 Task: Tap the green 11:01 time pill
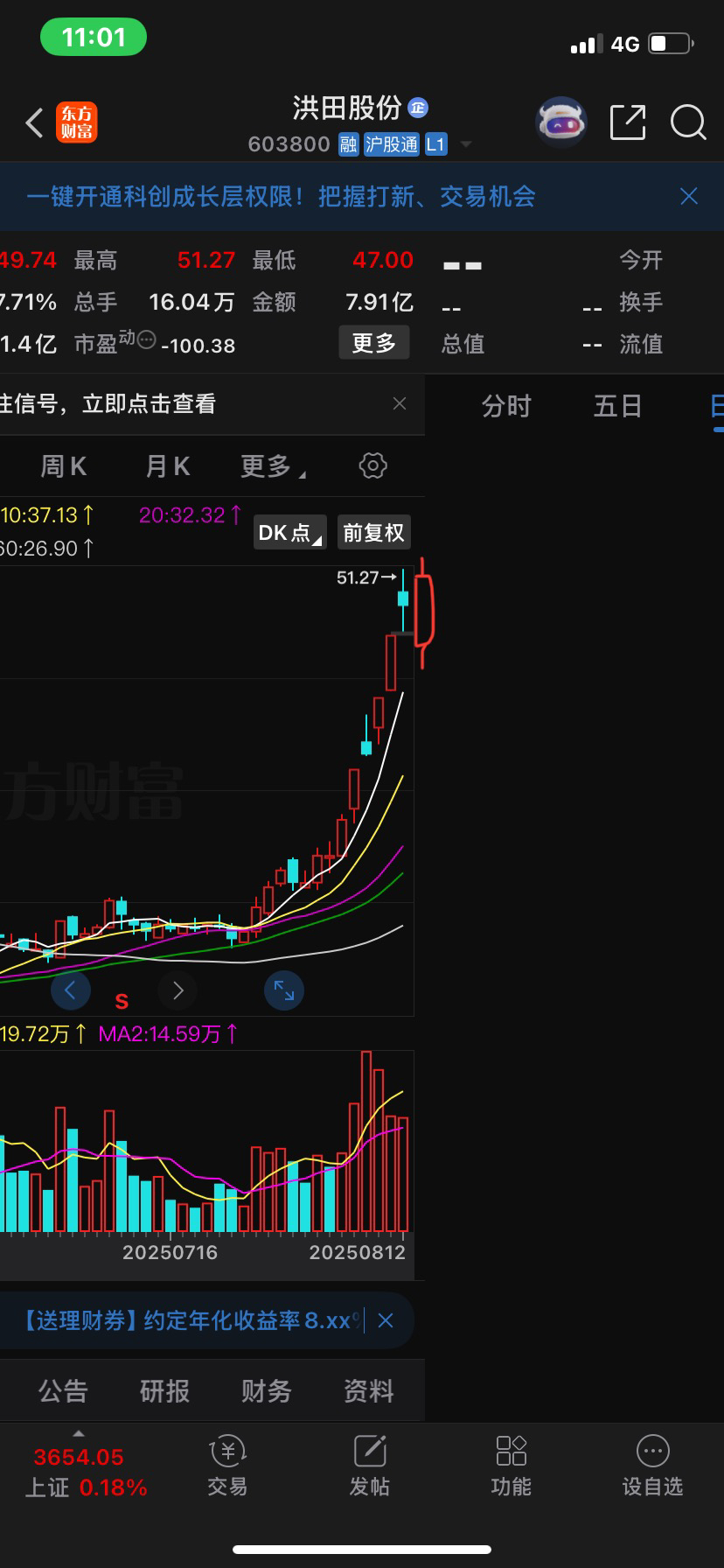coord(94,37)
